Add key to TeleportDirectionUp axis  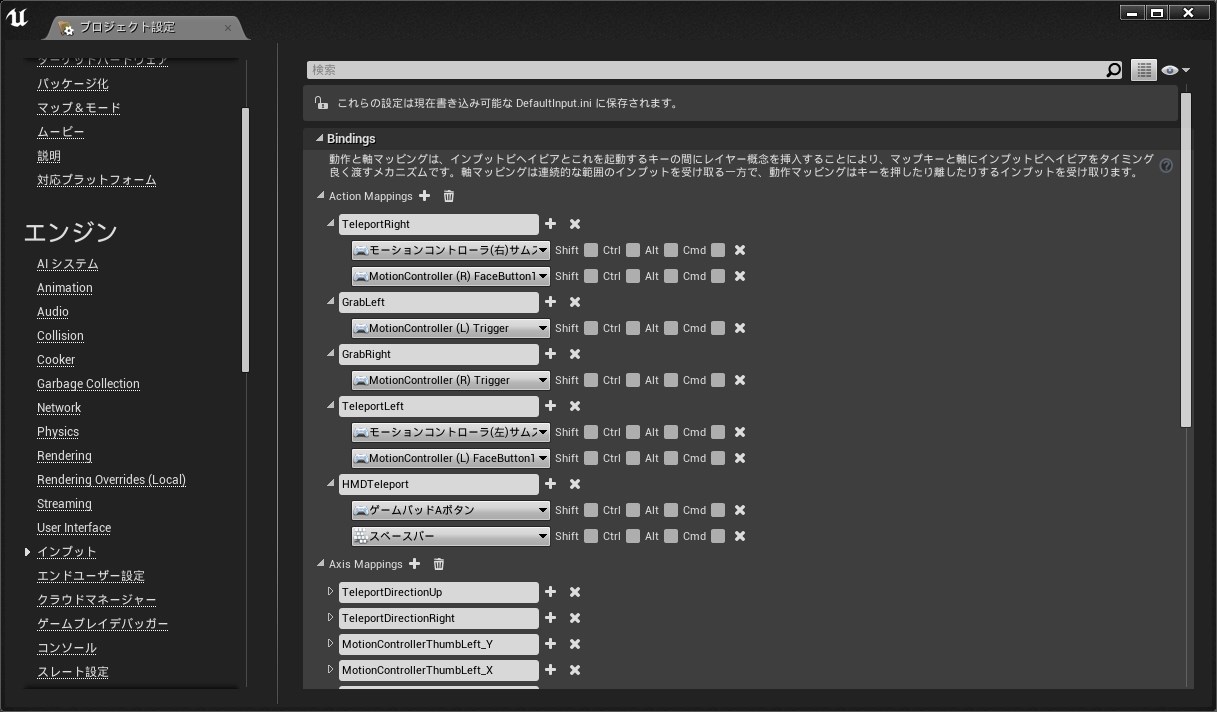pyautogui.click(x=550, y=592)
